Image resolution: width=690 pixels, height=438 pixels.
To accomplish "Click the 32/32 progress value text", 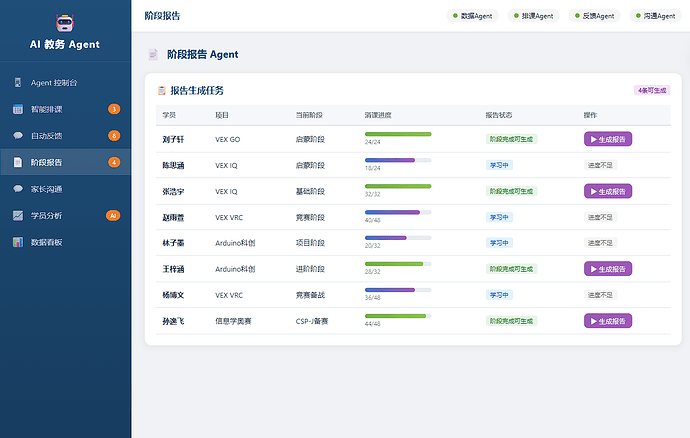I will (372, 194).
